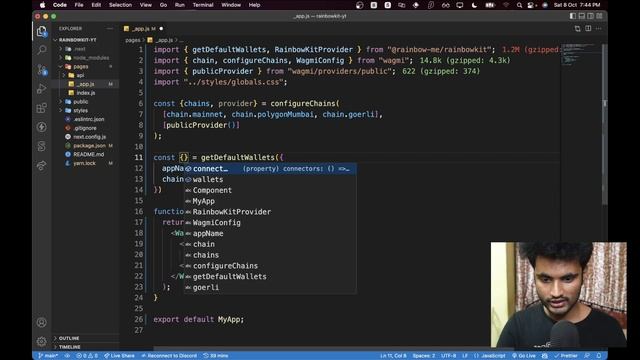Viewport: 640px width, 360px height.
Task: Open Explorer More Actions ellipsis
Action: (x=110, y=29)
